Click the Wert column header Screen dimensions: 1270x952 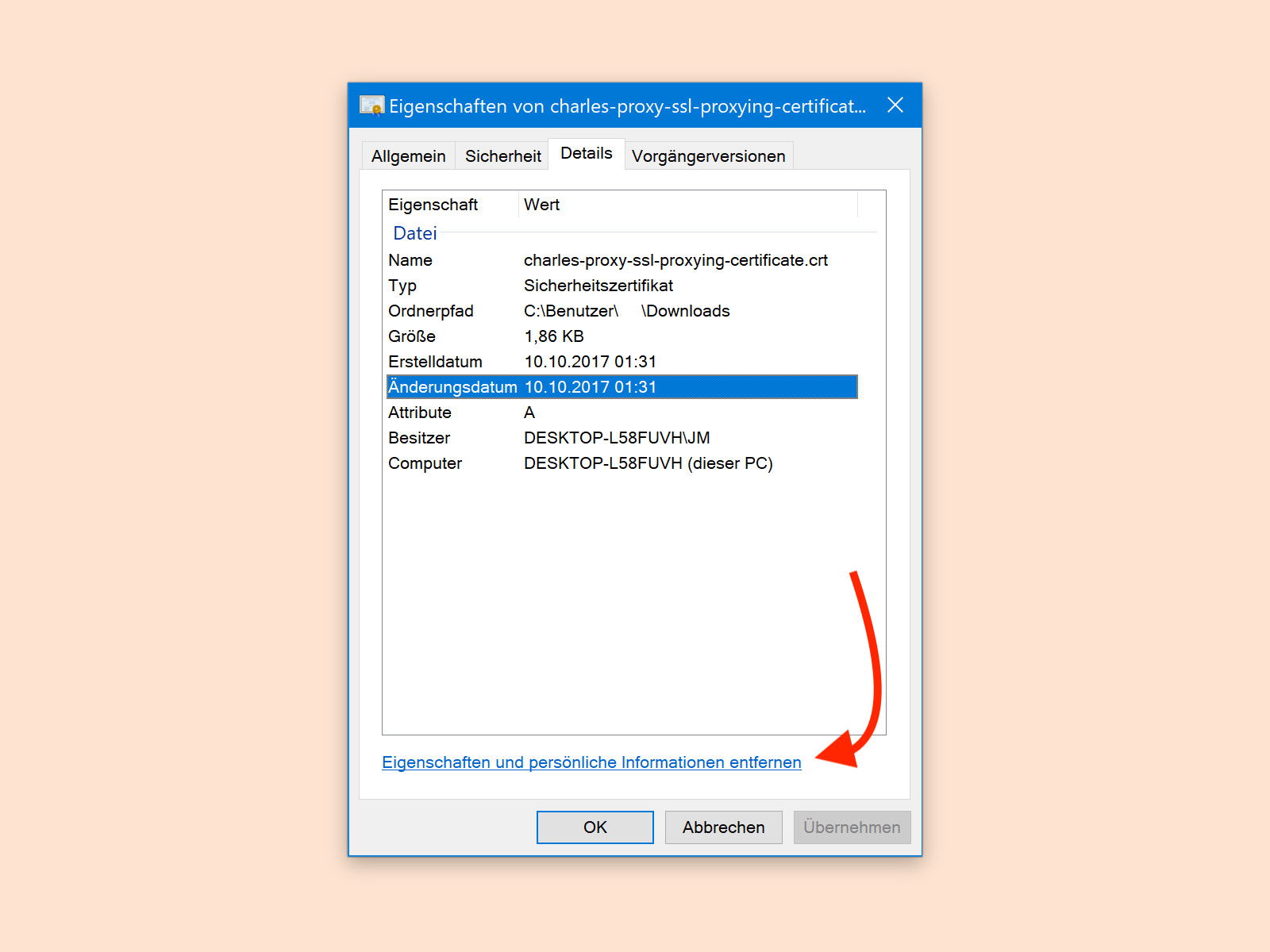click(x=688, y=205)
